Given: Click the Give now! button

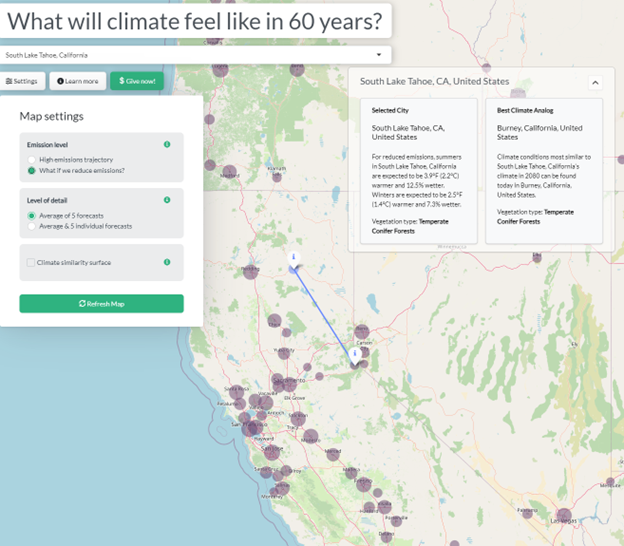Looking at the screenshot, I should click(x=137, y=81).
